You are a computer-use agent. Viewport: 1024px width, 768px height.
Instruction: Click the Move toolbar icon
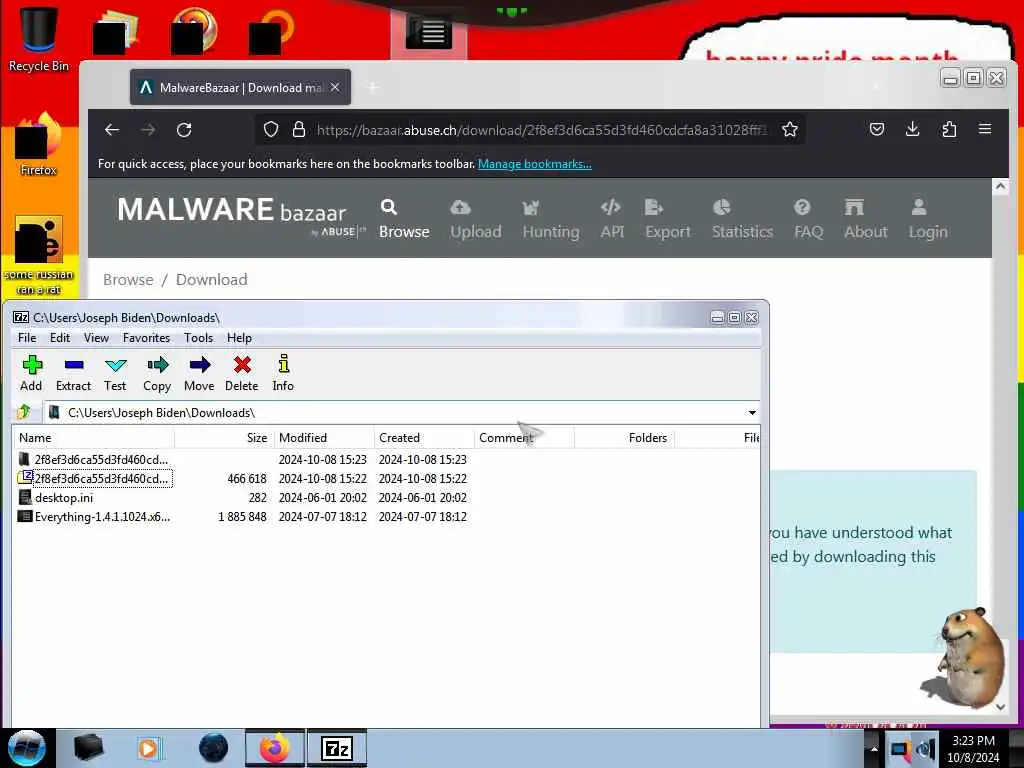click(199, 373)
